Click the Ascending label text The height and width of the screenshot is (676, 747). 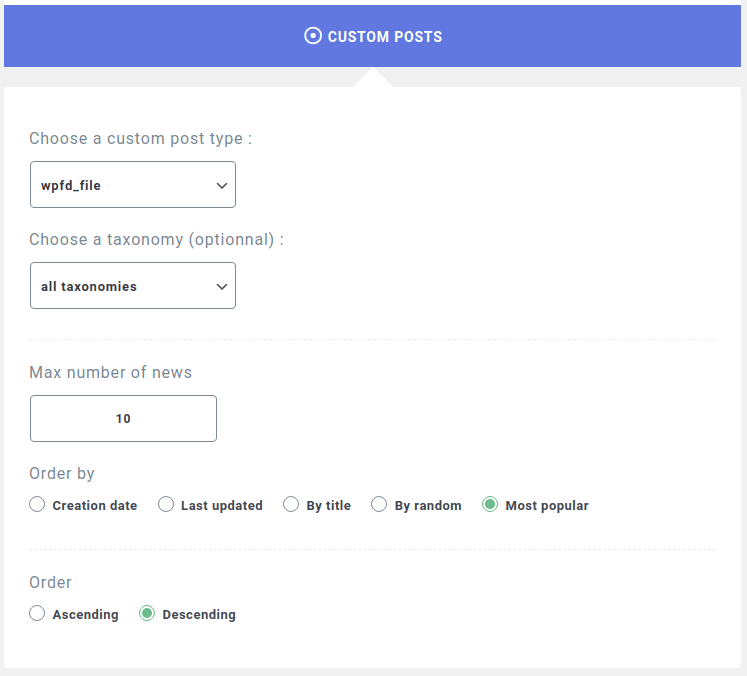tap(85, 615)
